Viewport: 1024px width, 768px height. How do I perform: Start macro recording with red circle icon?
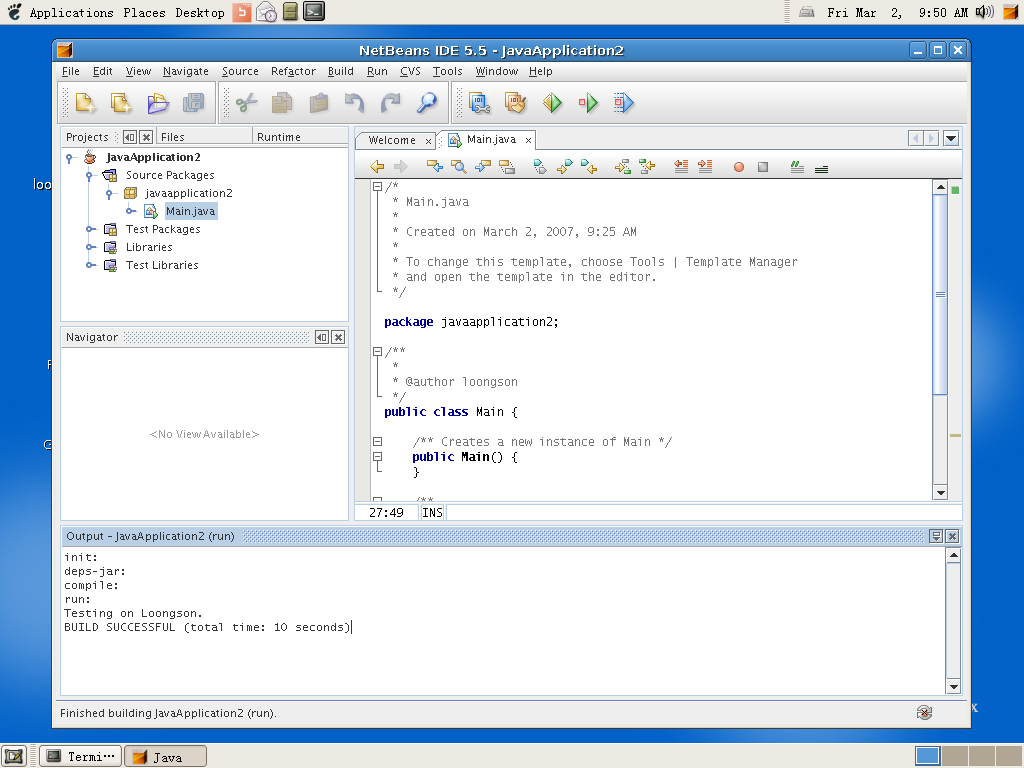click(x=739, y=167)
